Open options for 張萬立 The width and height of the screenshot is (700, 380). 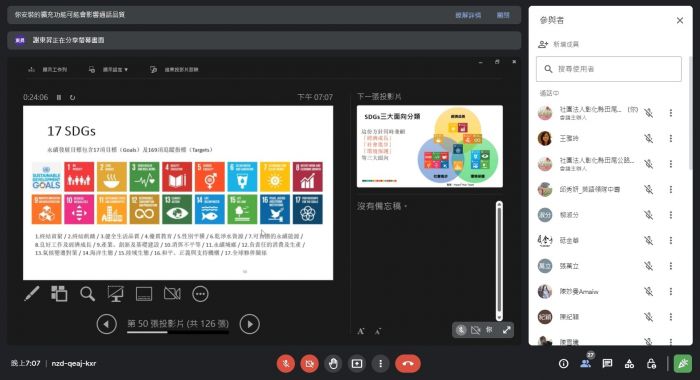(671, 266)
